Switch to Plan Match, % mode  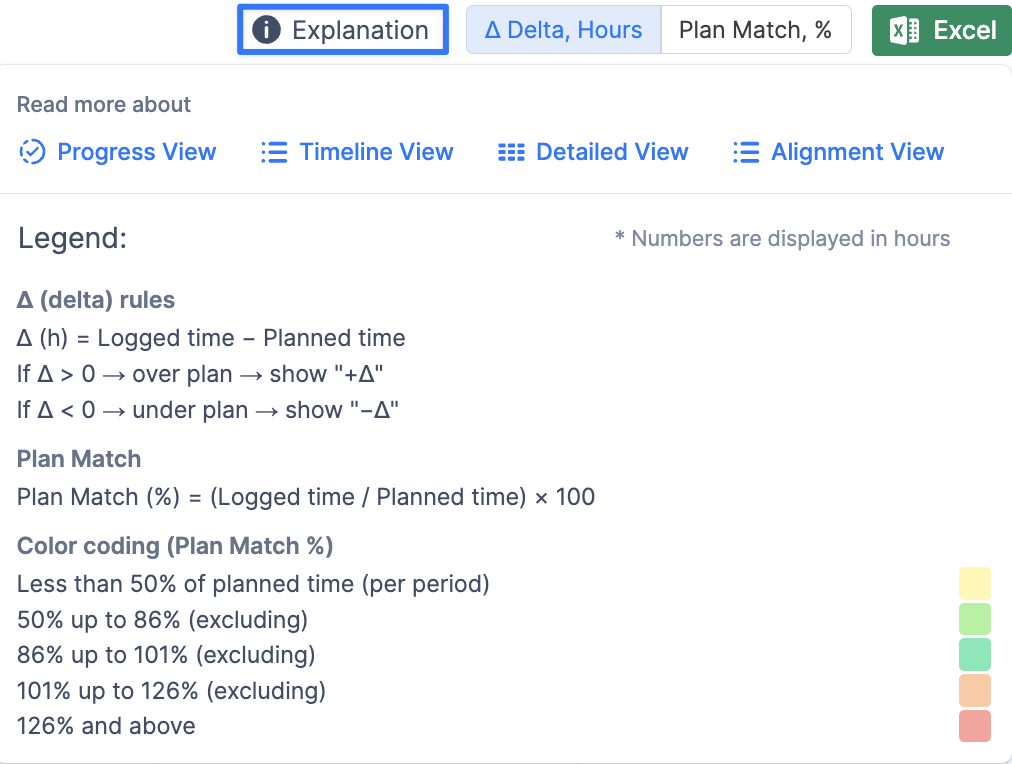pyautogui.click(x=756, y=30)
